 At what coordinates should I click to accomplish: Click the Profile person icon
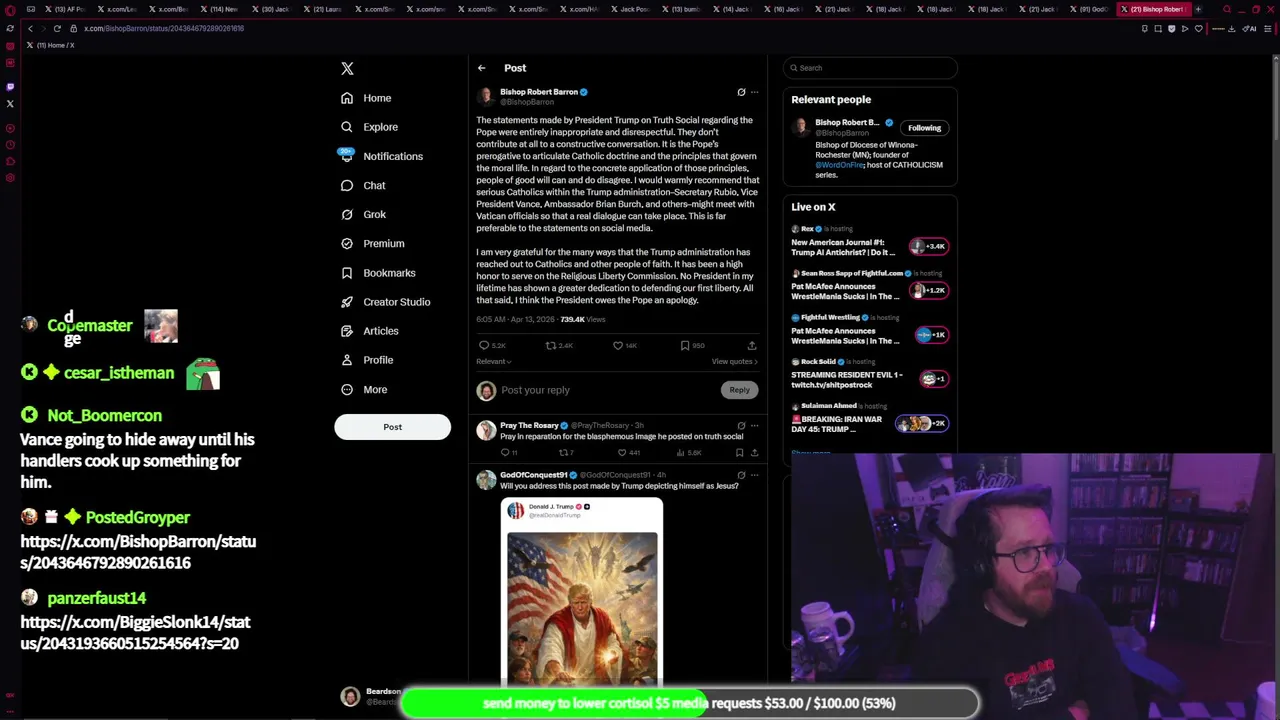pos(347,360)
